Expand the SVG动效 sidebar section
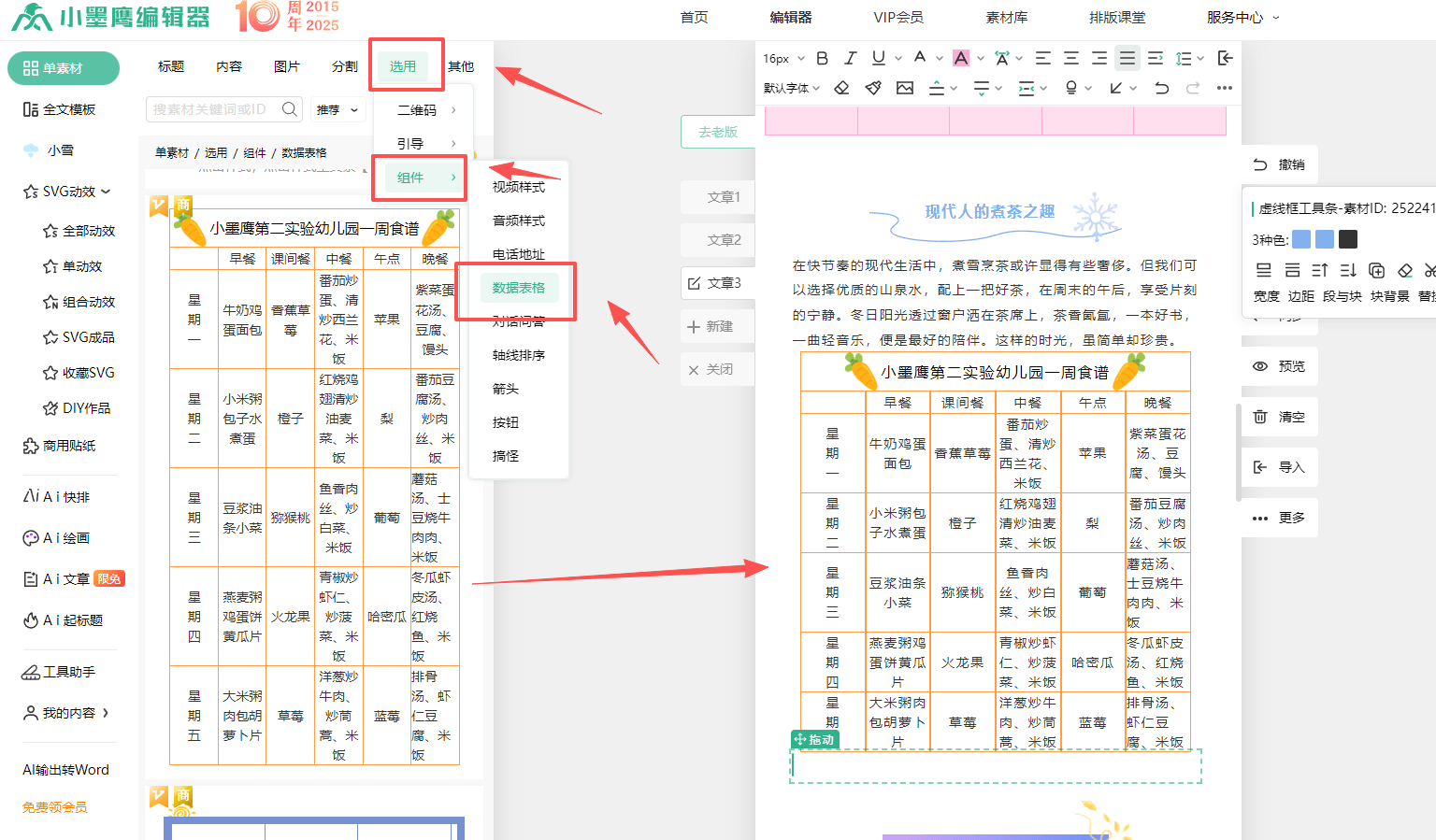Image resolution: width=1436 pixels, height=840 pixels. [68, 192]
